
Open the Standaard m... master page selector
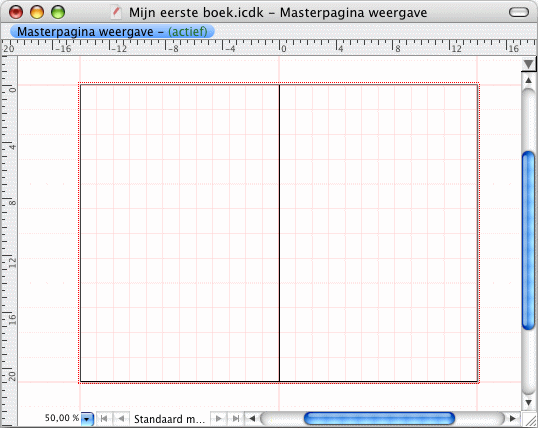[x=169, y=419]
